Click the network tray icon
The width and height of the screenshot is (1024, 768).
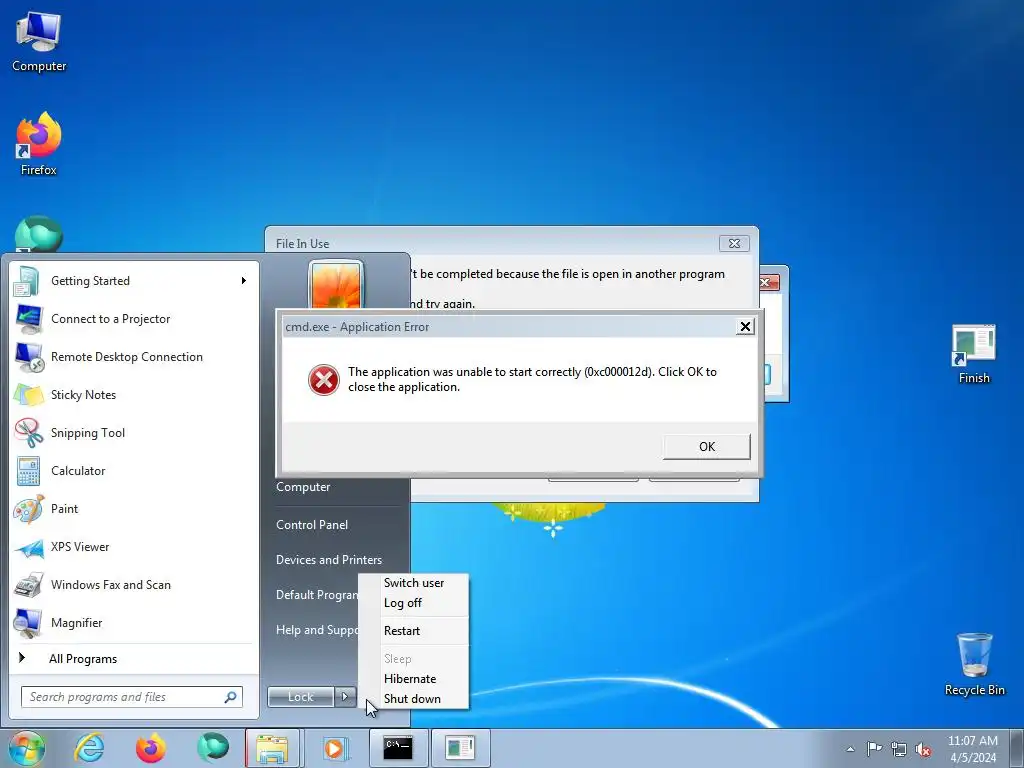tap(899, 749)
